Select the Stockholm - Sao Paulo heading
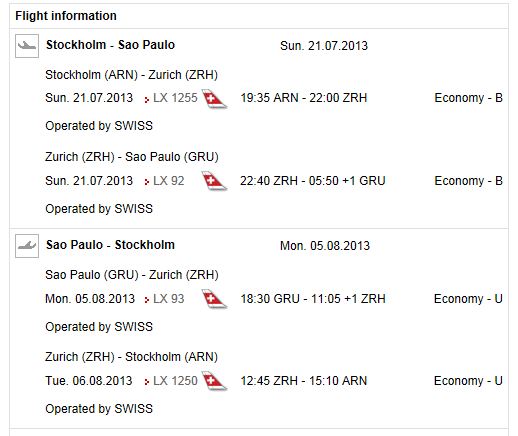 click(x=110, y=45)
